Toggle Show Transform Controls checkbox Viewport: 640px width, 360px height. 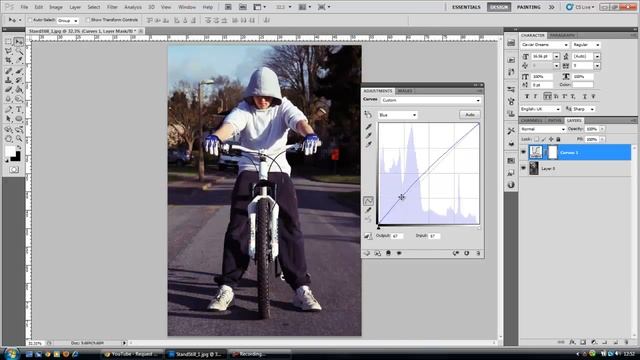[x=88, y=20]
